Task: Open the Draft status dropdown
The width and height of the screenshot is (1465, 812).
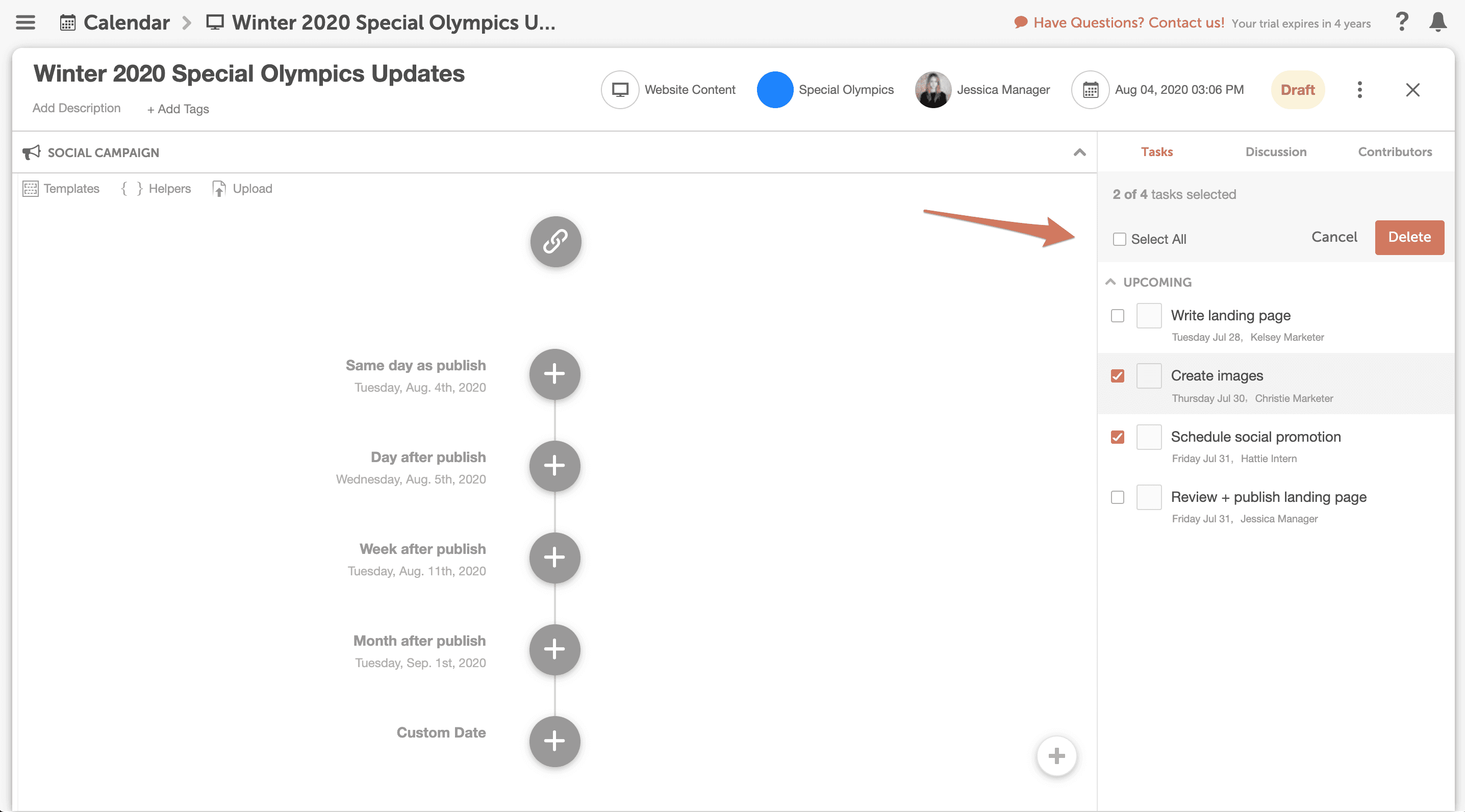Action: (x=1297, y=90)
